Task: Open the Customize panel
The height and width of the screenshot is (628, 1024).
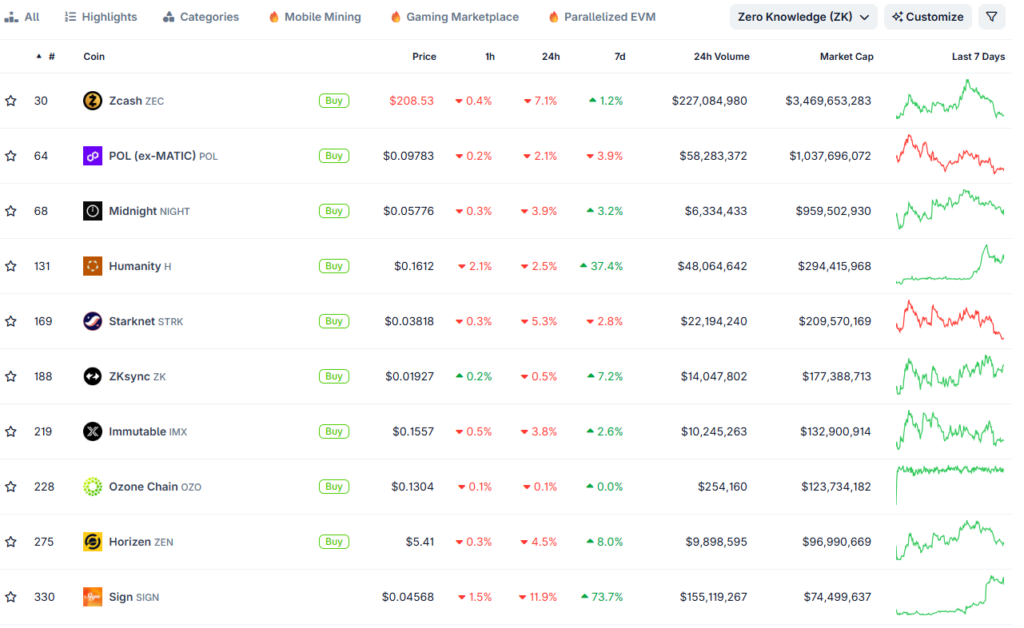Action: pos(927,16)
